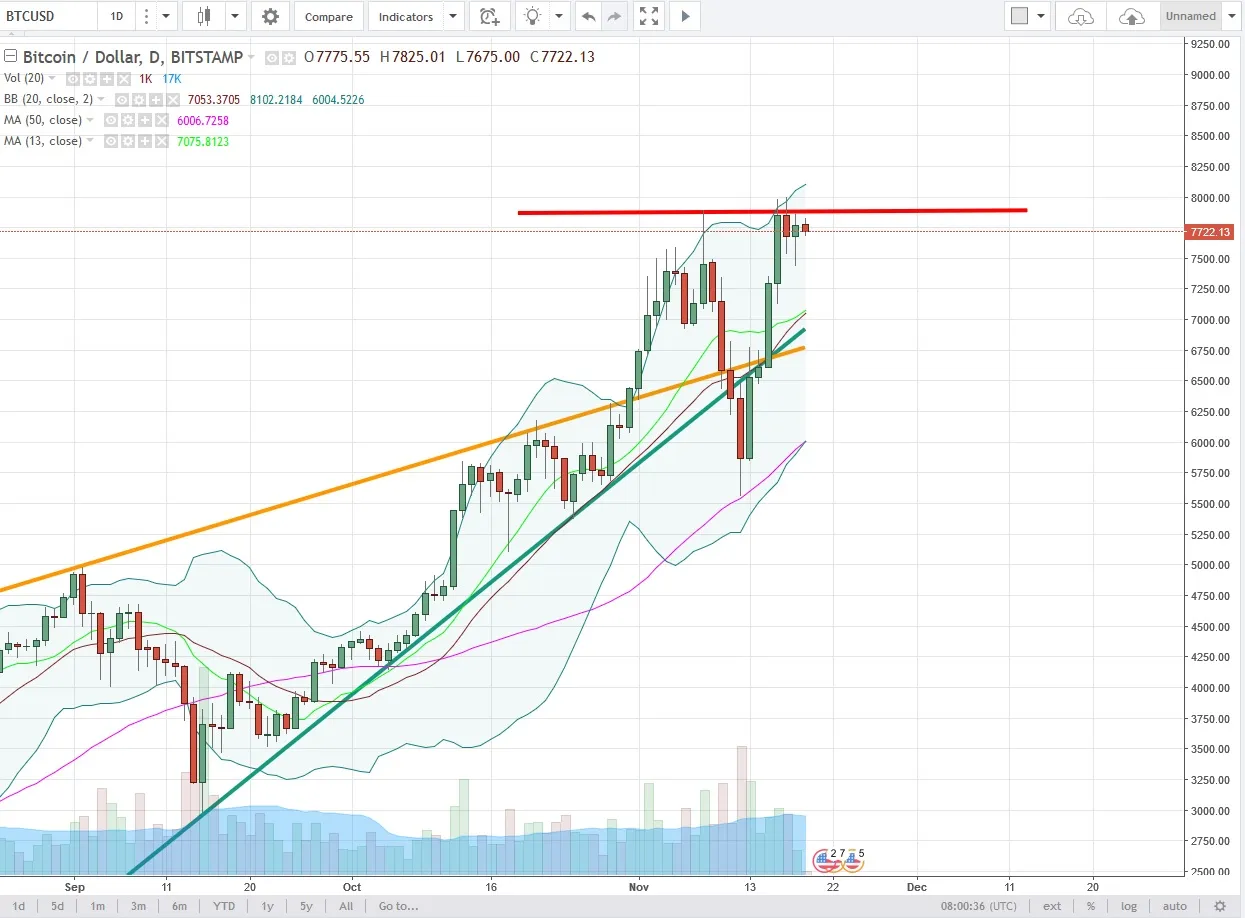Screen dimensions: 1245x918
Task: Open the Vol (20) dropdown arrow
Action: coord(54,78)
